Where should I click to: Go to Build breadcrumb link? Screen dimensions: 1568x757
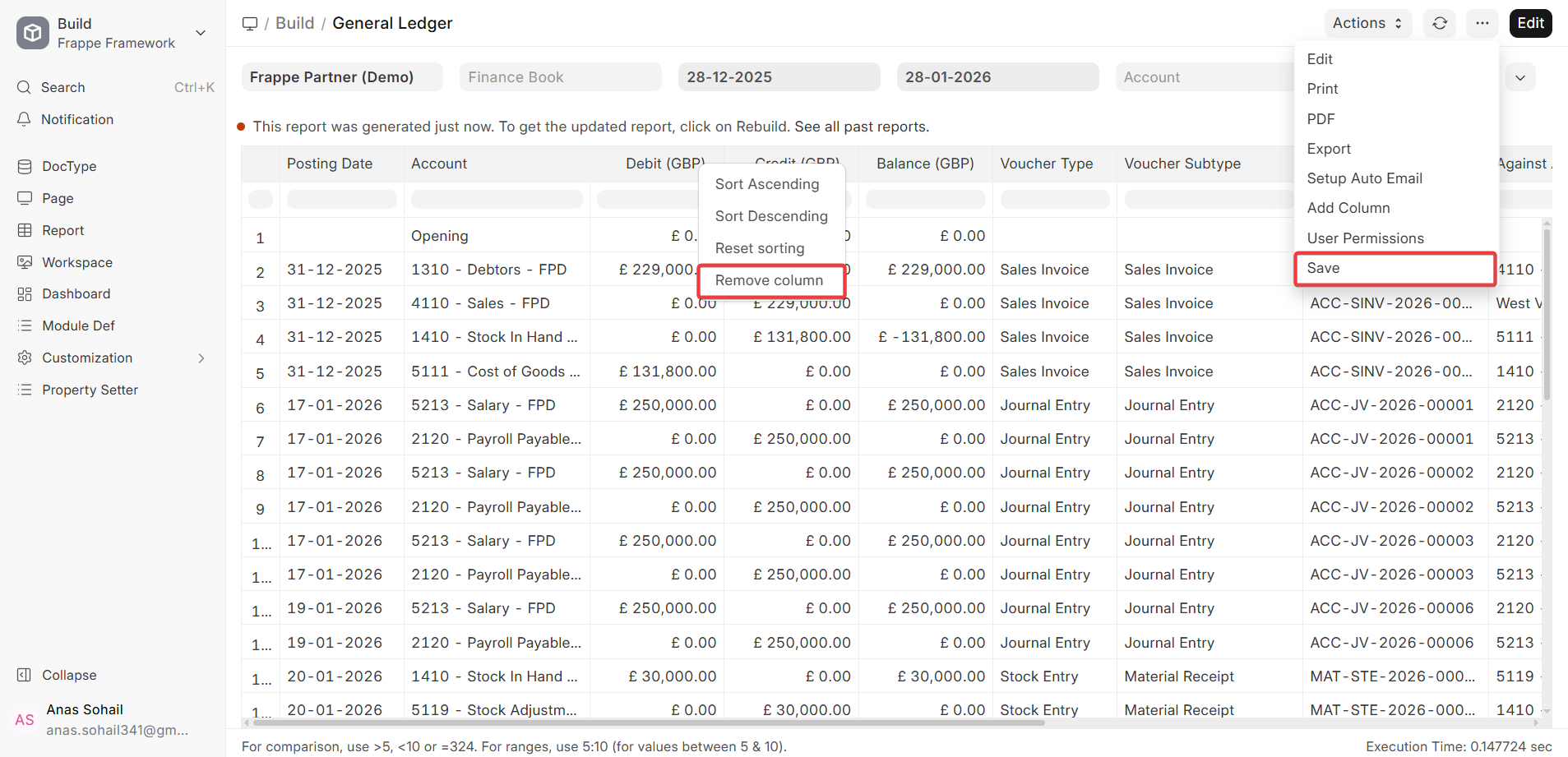tap(294, 23)
